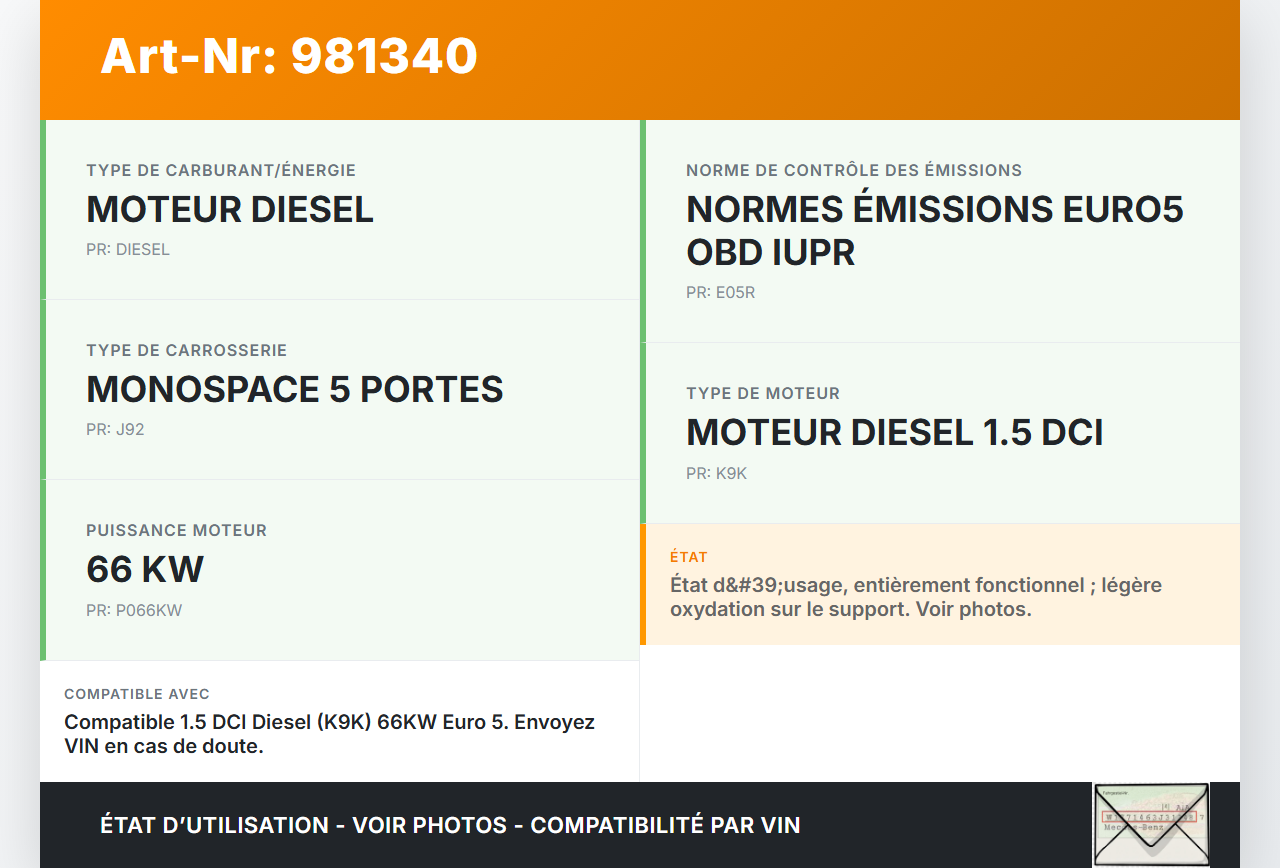Select NORMES ÉMISSIONS EURO5 OBD IUPR text
Screen dimensions: 1280x868
coord(934,231)
